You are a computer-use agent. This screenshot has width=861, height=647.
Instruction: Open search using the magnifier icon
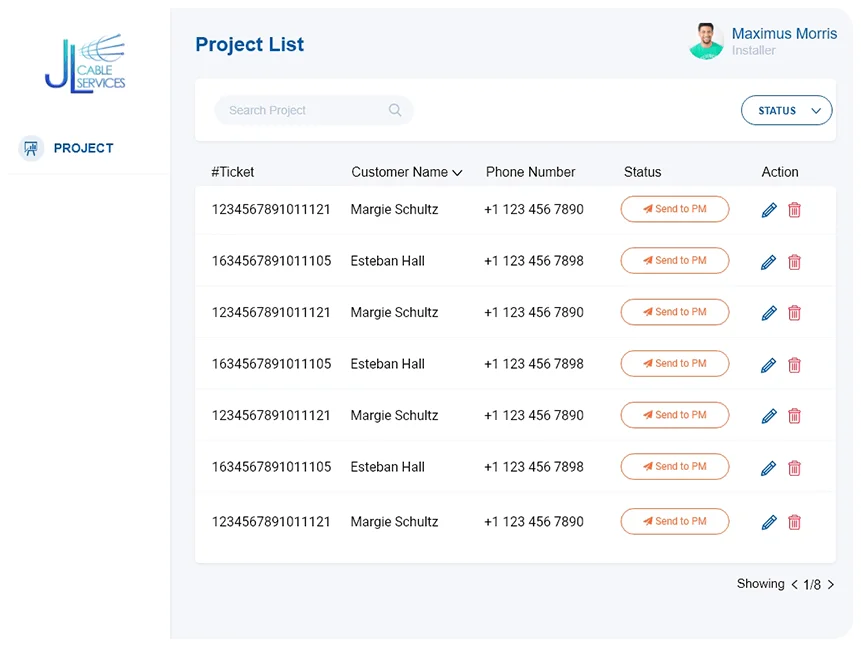(x=395, y=110)
